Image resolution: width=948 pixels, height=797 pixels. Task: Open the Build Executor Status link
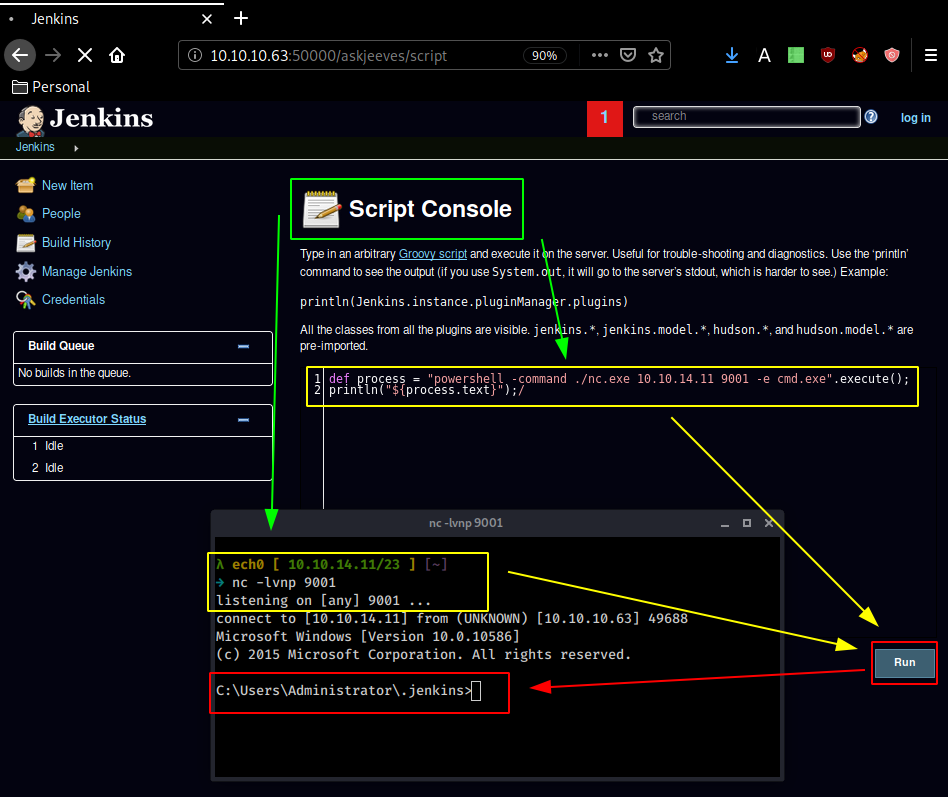click(x=87, y=419)
